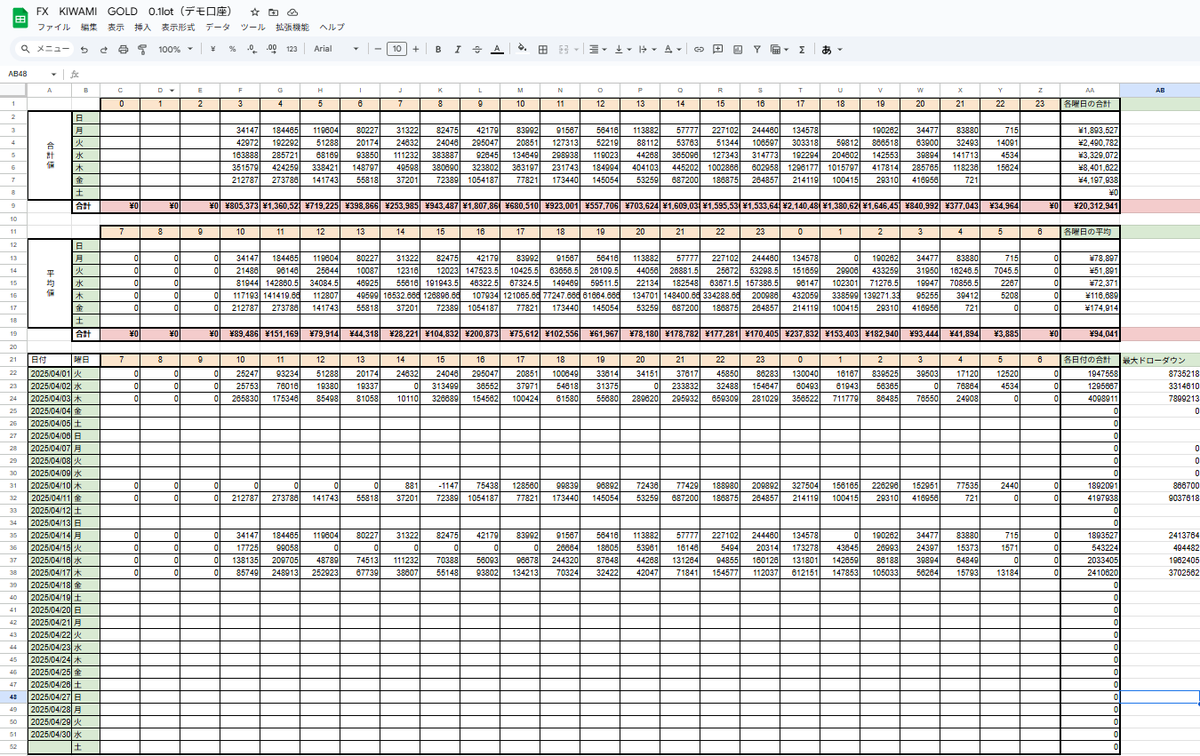Click the merge cells icon
The height and width of the screenshot is (756, 1200).
point(562,48)
